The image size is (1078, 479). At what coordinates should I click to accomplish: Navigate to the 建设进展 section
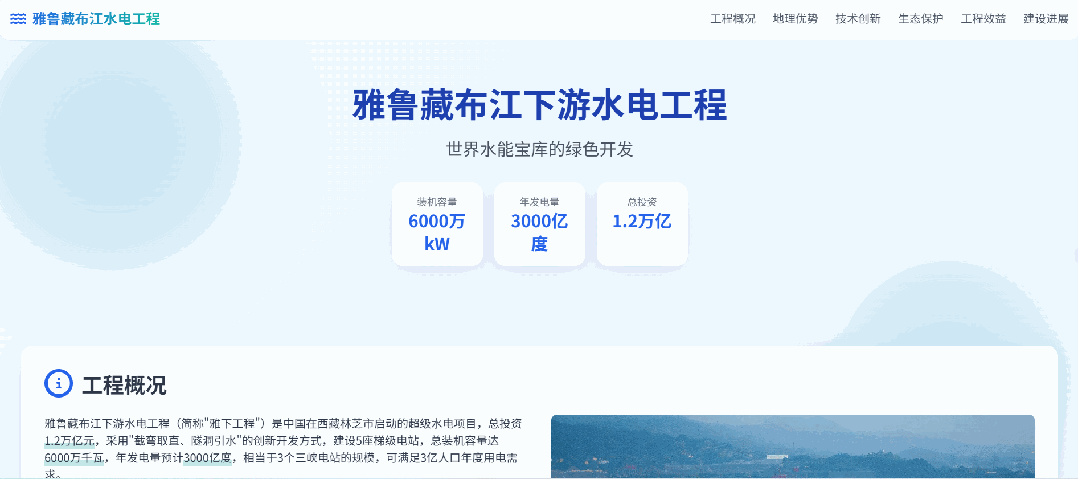[1046, 19]
